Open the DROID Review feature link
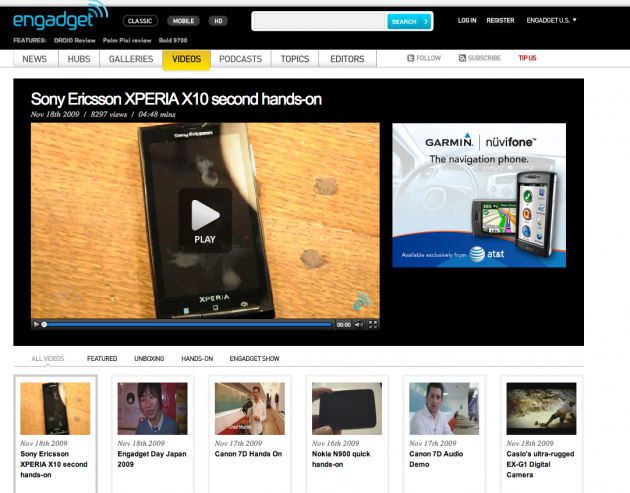This screenshot has width=630, height=493. click(x=75, y=41)
